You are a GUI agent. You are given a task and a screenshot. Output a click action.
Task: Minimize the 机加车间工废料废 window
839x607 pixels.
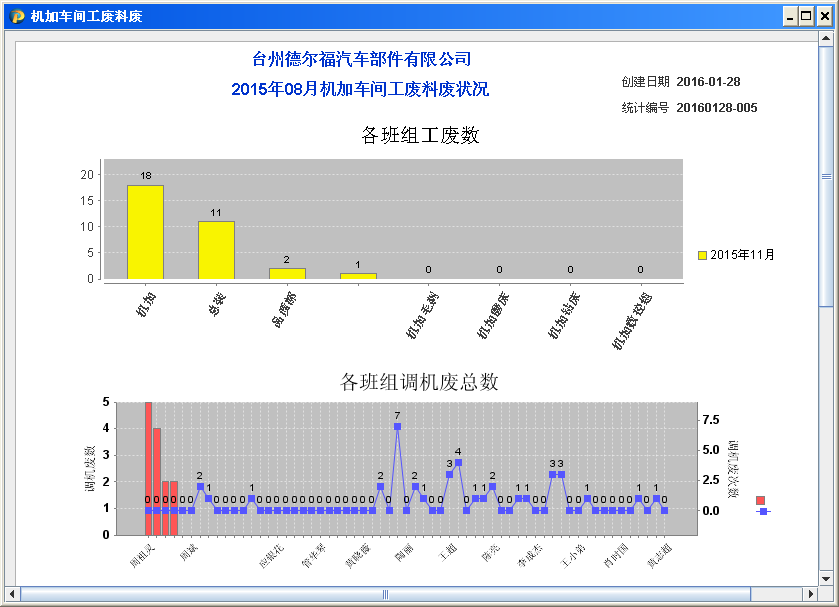coord(790,17)
